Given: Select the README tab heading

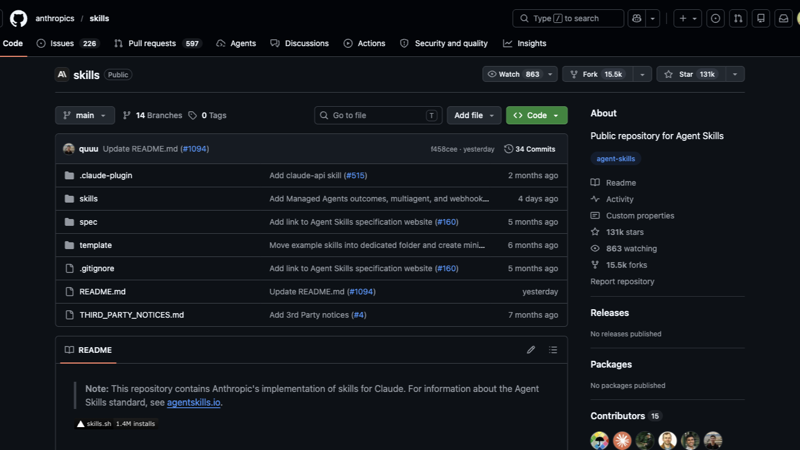Looking at the screenshot, I should (x=88, y=350).
